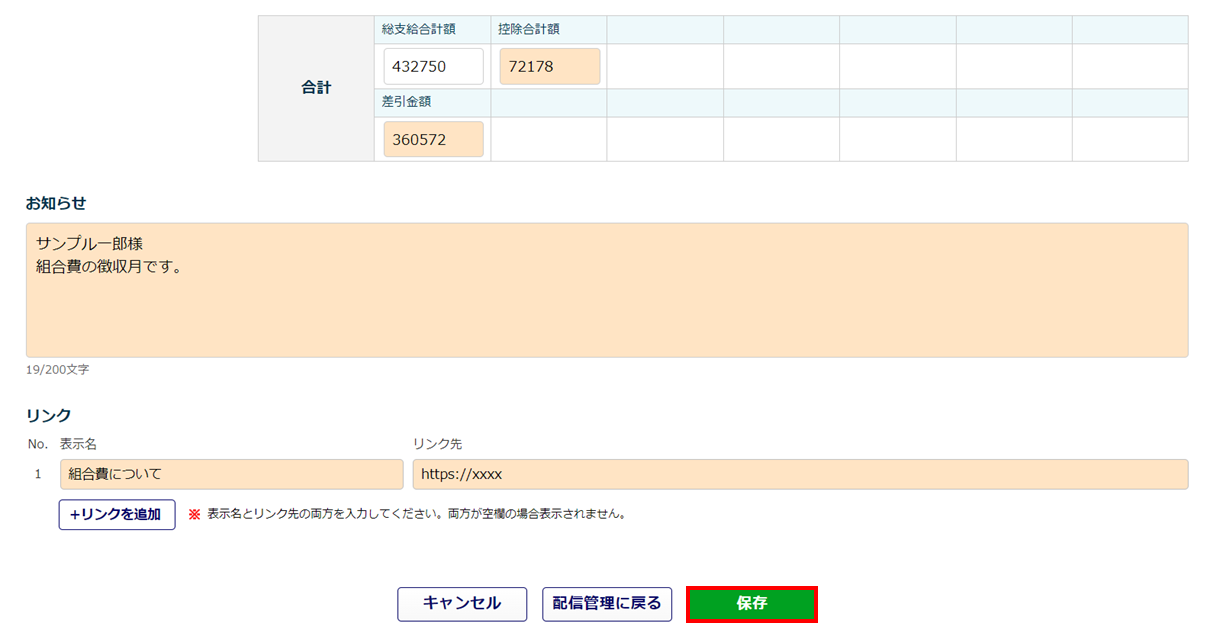
Task: Edit the リンク先 field https://xxxx
Action: pos(800,474)
